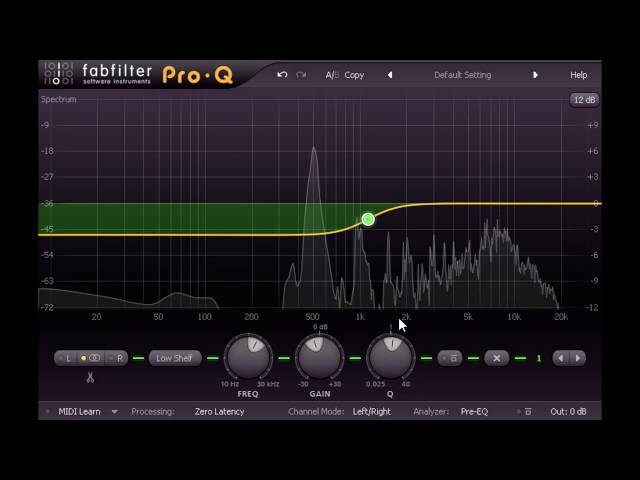The height and width of the screenshot is (480, 640).
Task: Change Channel Mode from Left/Right
Action: 371,412
